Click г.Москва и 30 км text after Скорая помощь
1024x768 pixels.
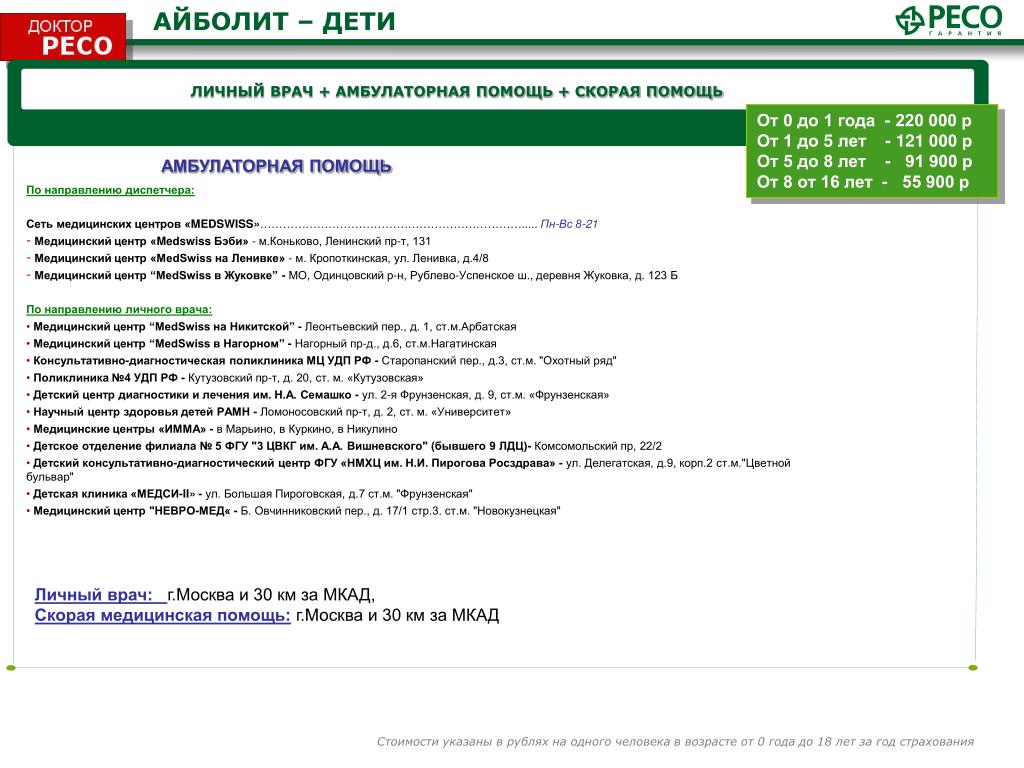pos(398,615)
